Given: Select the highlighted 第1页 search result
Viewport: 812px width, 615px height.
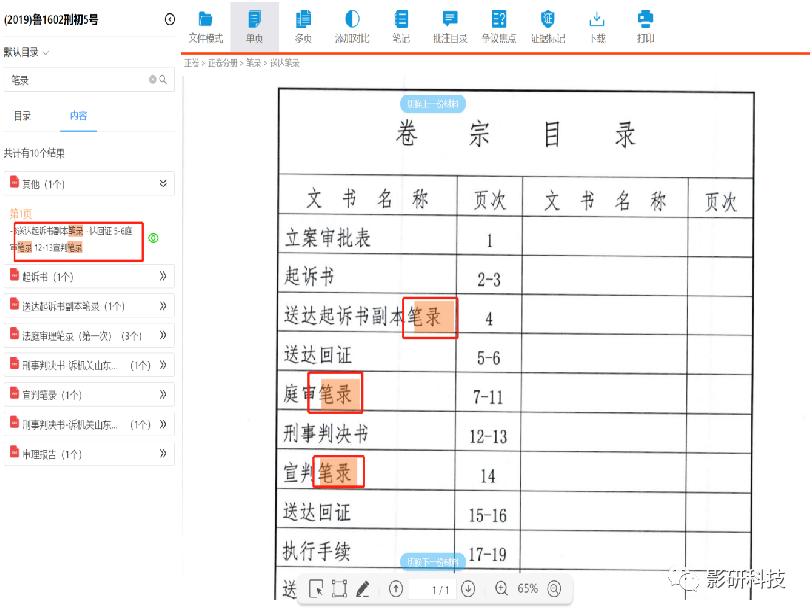Looking at the screenshot, I should (x=77, y=238).
